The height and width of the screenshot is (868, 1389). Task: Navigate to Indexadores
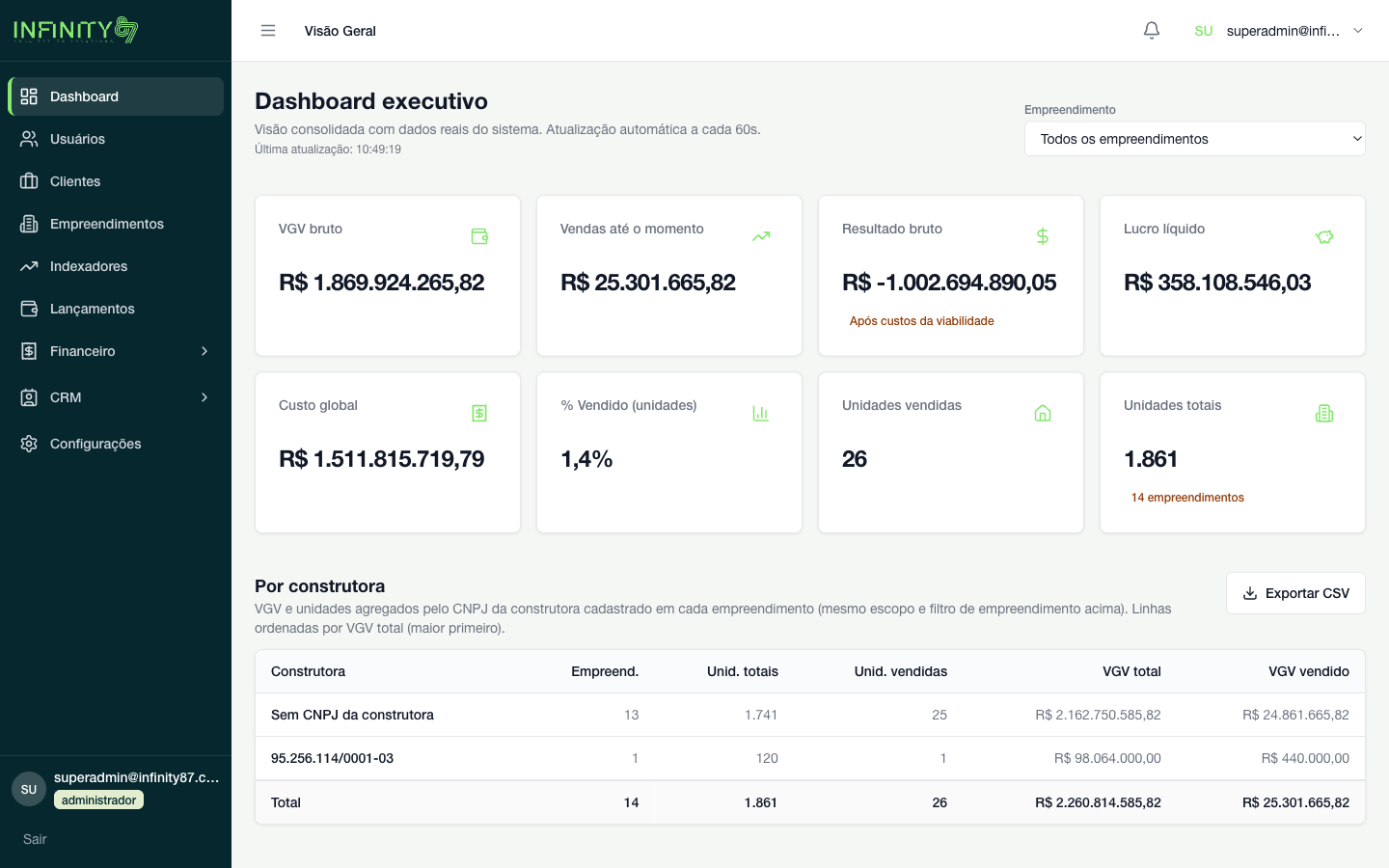(116, 266)
